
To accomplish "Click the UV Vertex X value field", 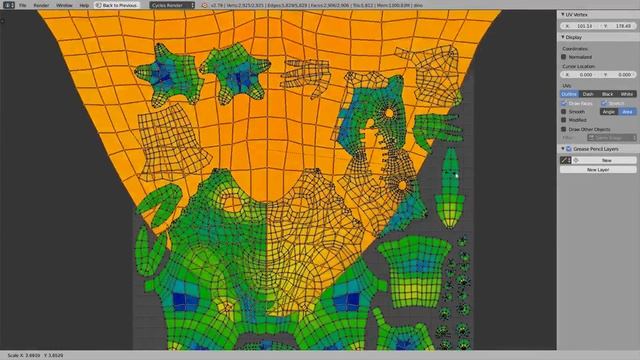I will click(580, 26).
